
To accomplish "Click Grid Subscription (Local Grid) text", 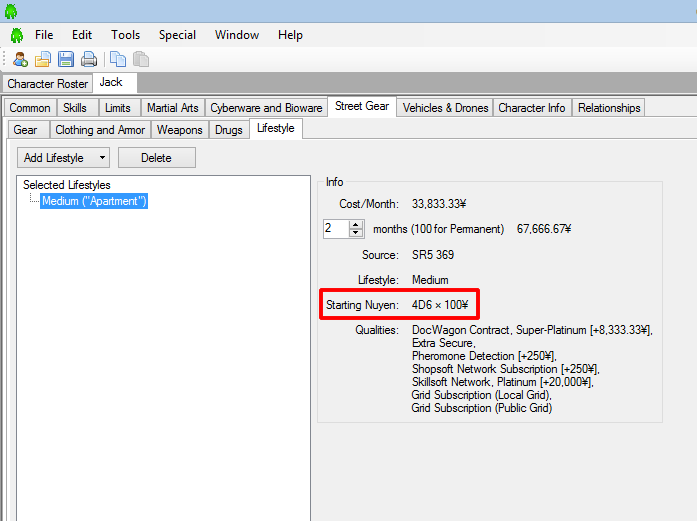I will (x=481, y=395).
